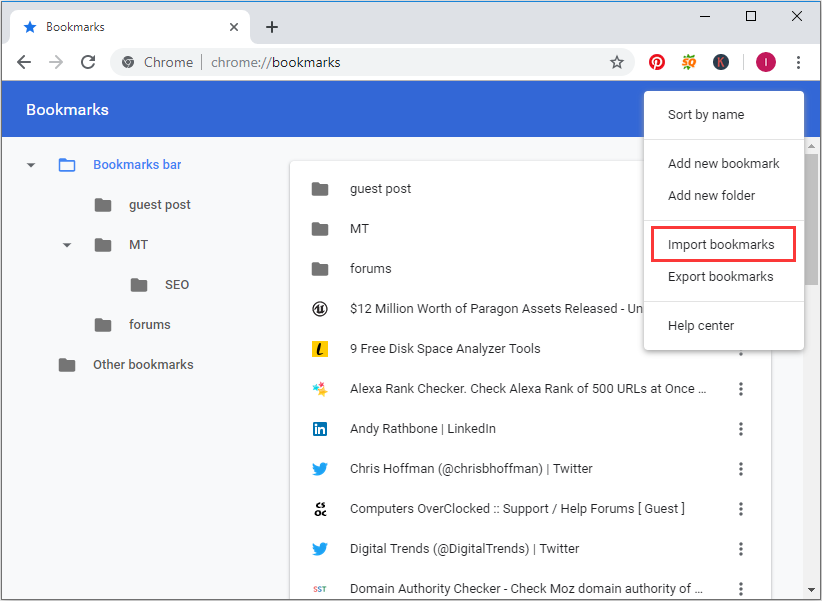Open the orange SQ extension icon
Viewport: 822px width, 601px height.
[689, 62]
